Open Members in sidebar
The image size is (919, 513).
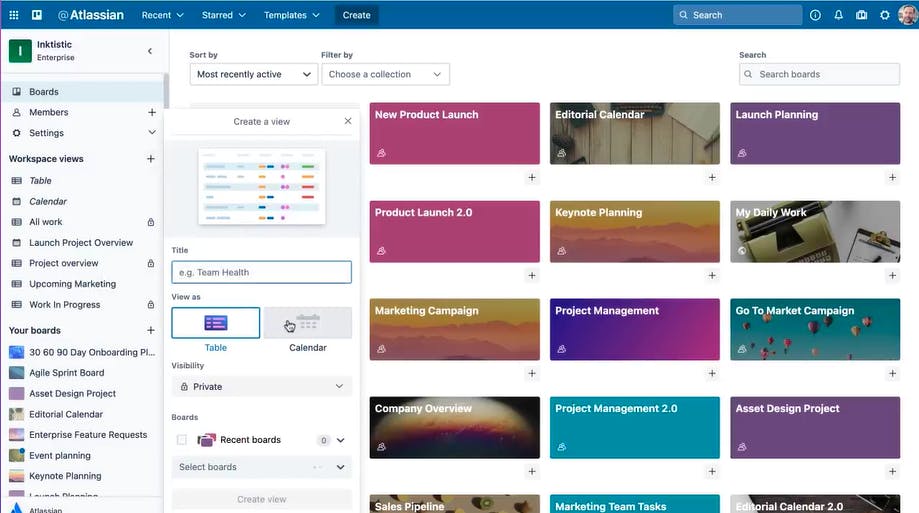tap(49, 112)
